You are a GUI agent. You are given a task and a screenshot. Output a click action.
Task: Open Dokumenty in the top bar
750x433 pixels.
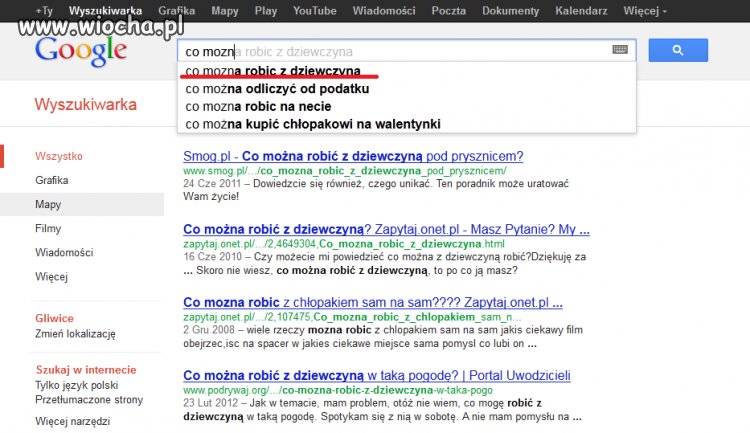[510, 11]
